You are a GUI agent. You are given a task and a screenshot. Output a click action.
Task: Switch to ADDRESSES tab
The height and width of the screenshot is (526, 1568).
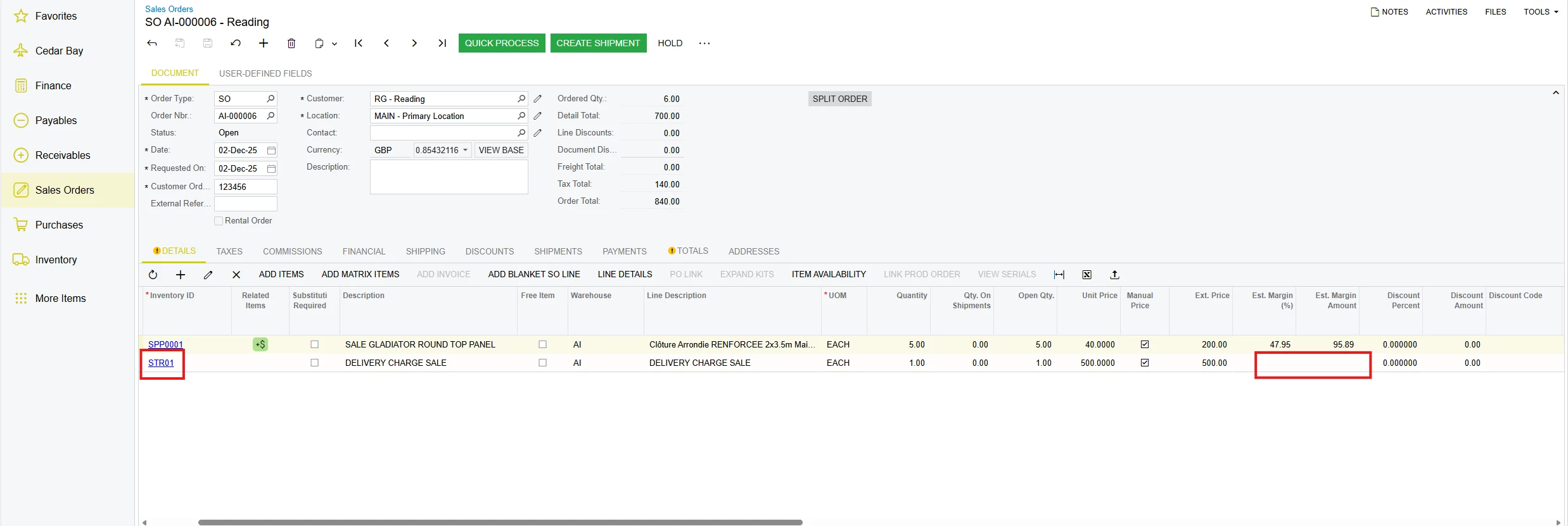(754, 251)
